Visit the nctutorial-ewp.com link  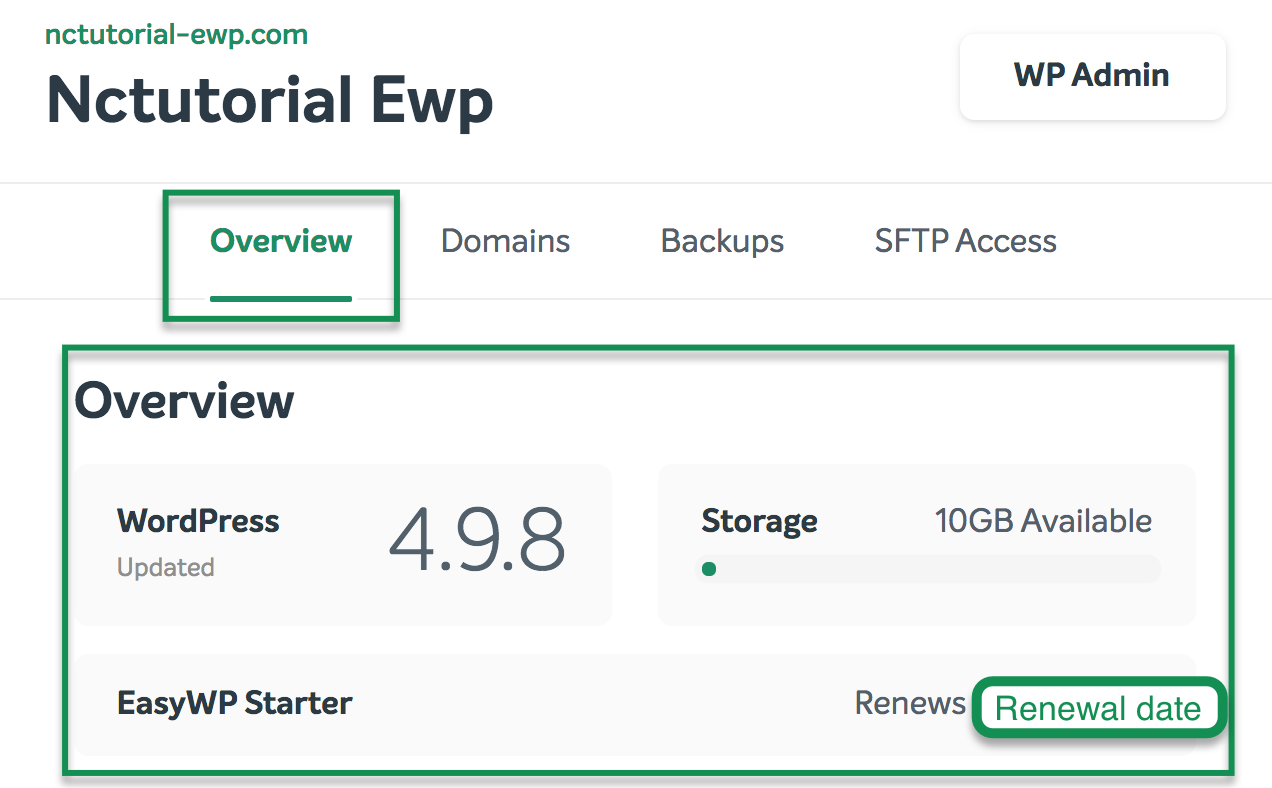tap(176, 36)
